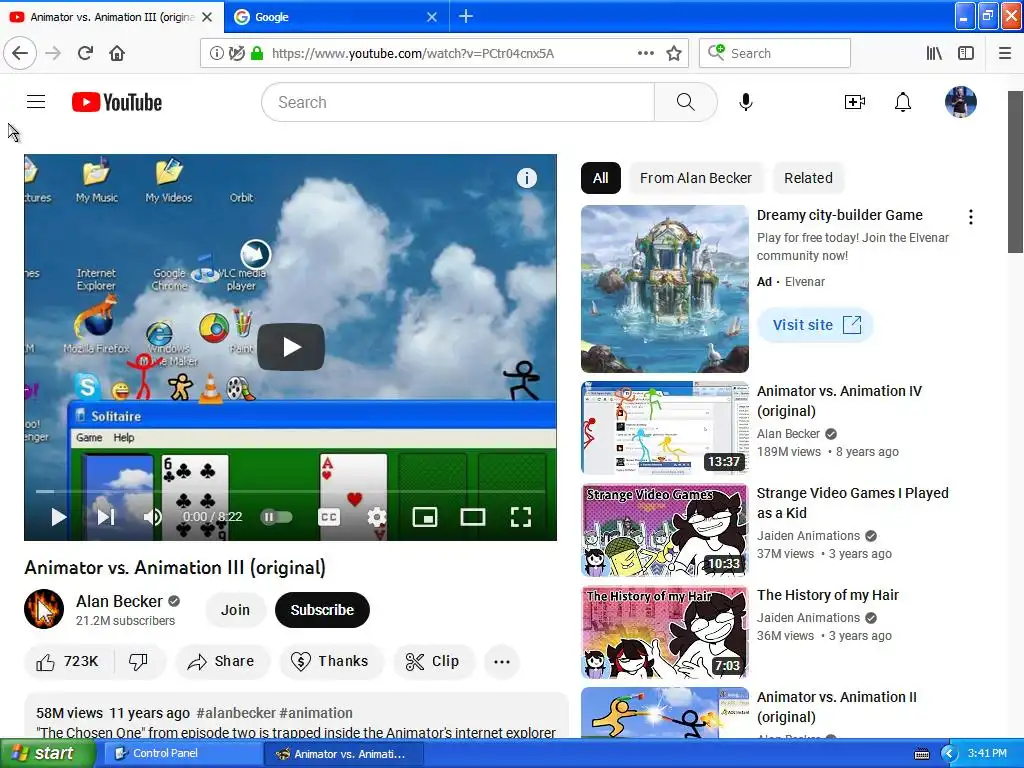
Task: Go to browser home page
Action: (x=117, y=53)
